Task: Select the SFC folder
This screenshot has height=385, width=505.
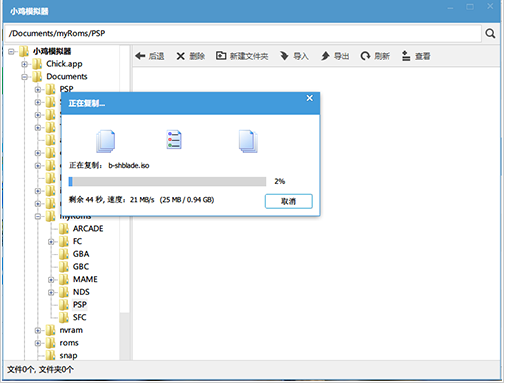Action: coord(79,317)
